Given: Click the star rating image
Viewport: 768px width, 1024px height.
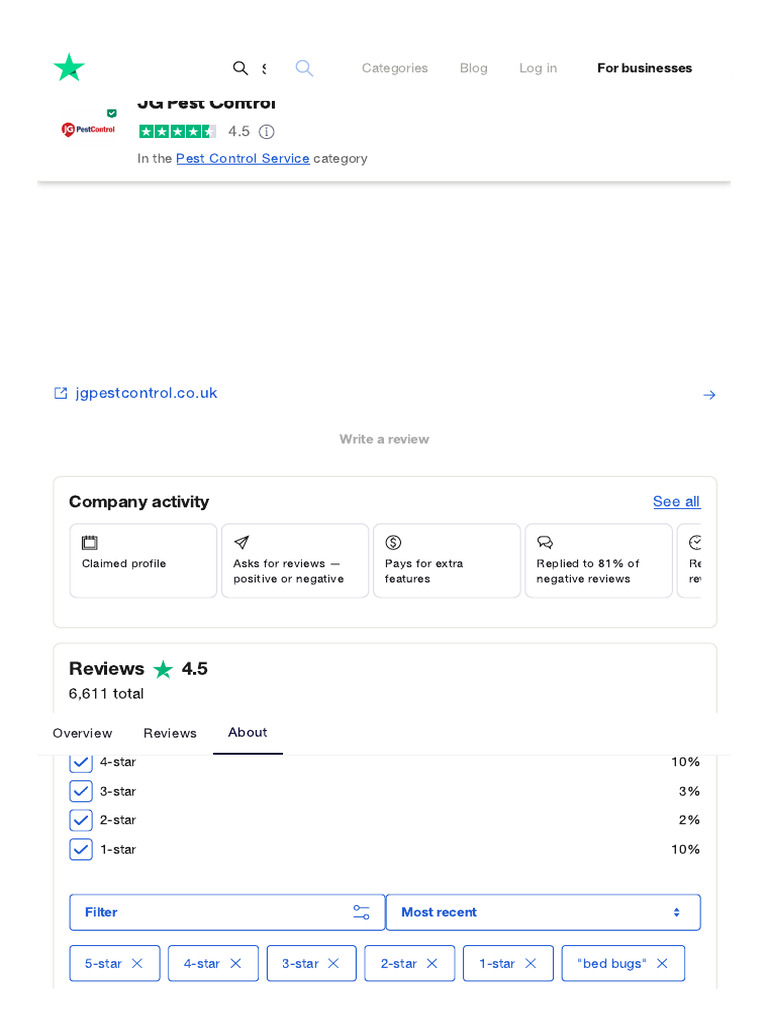Looking at the screenshot, I should coord(177,132).
